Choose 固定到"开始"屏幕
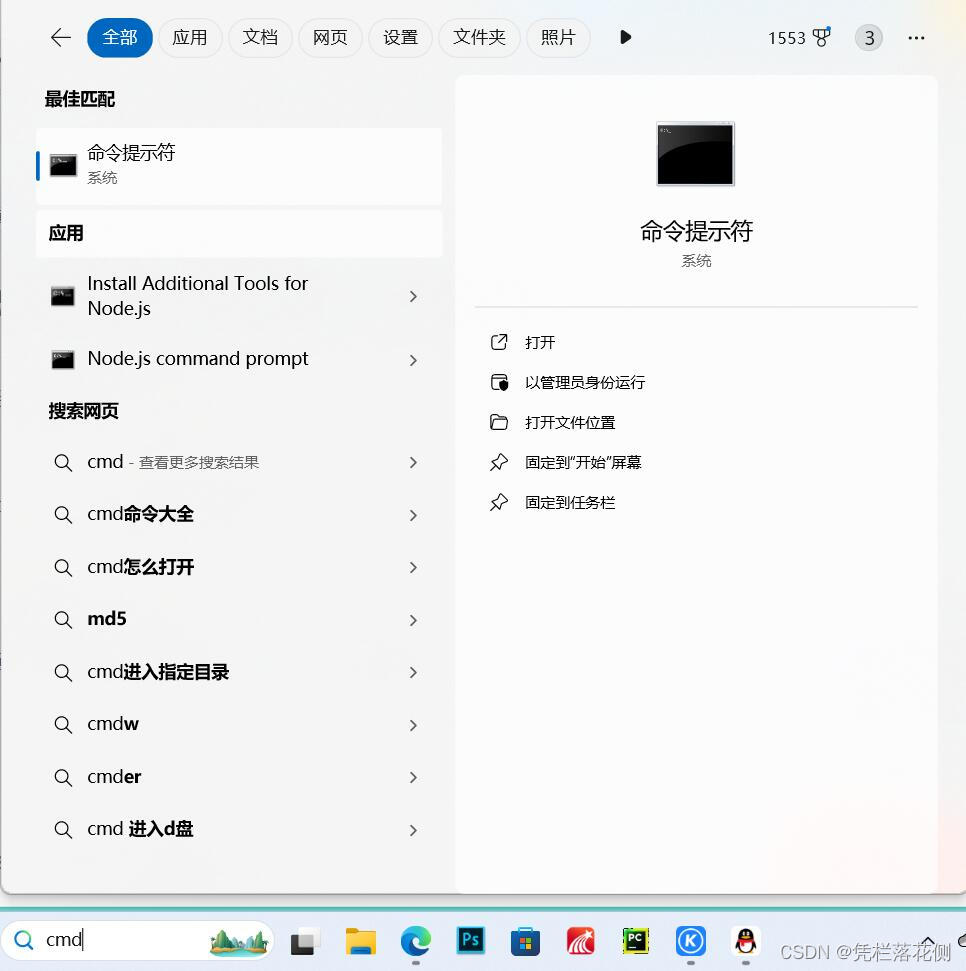 tap(583, 463)
